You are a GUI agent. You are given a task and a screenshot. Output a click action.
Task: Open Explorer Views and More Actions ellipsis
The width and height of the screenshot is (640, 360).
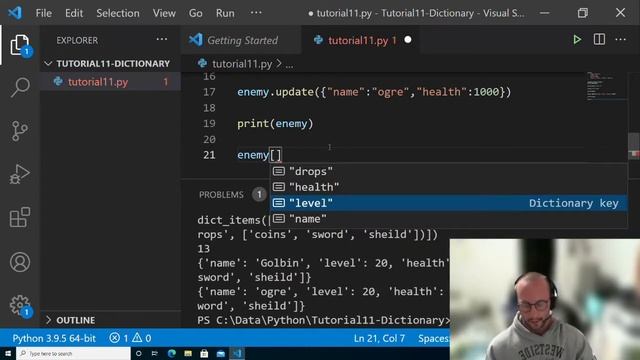coord(162,40)
